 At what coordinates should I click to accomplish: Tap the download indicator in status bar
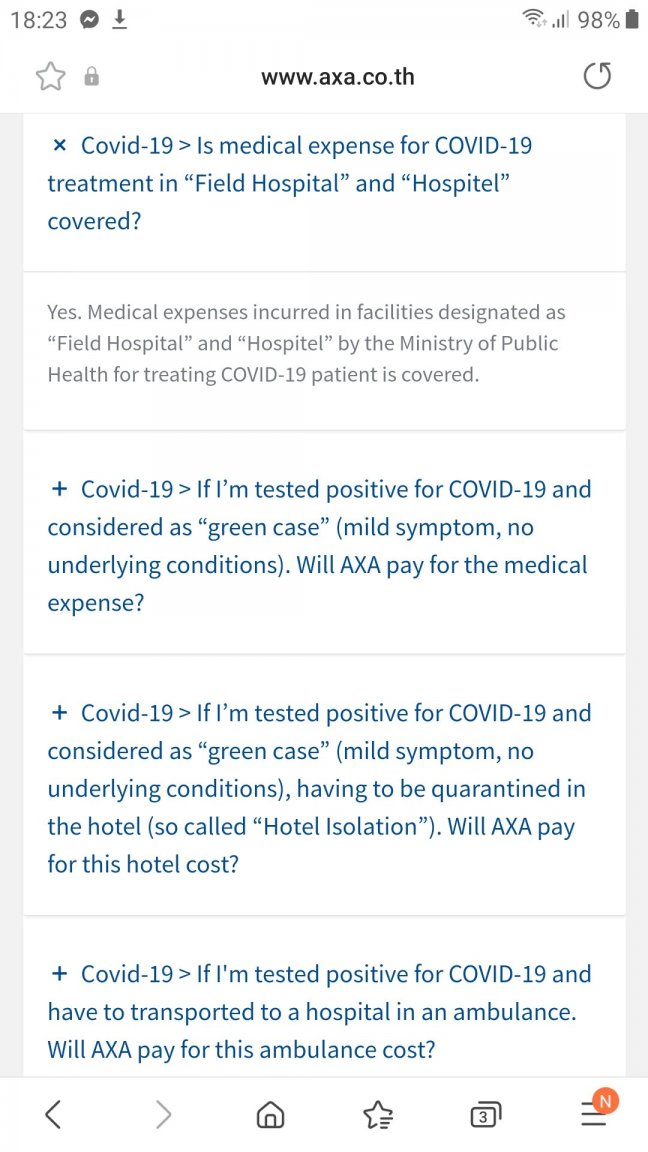coord(119,21)
